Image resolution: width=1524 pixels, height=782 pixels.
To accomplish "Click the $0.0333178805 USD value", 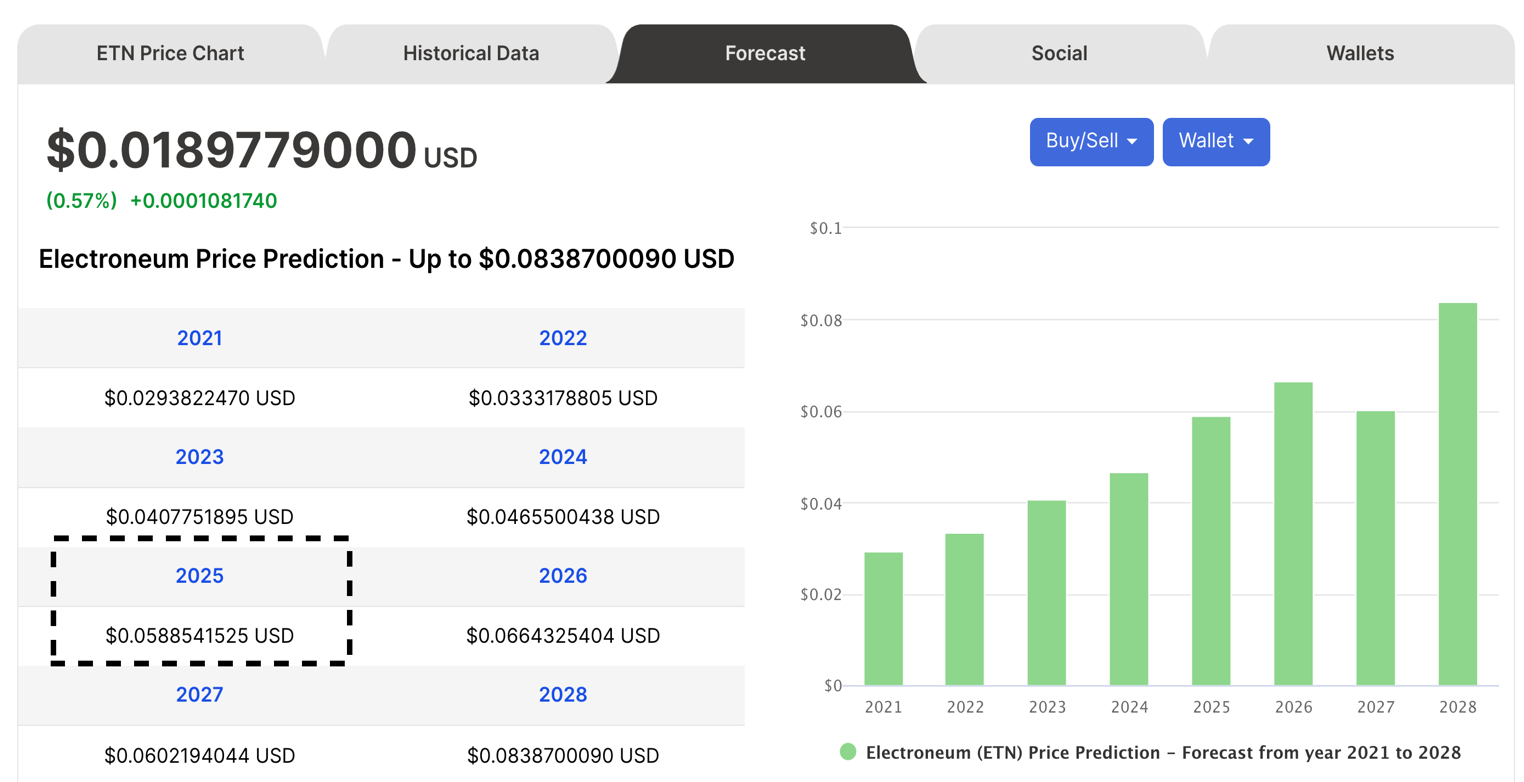I will point(563,398).
